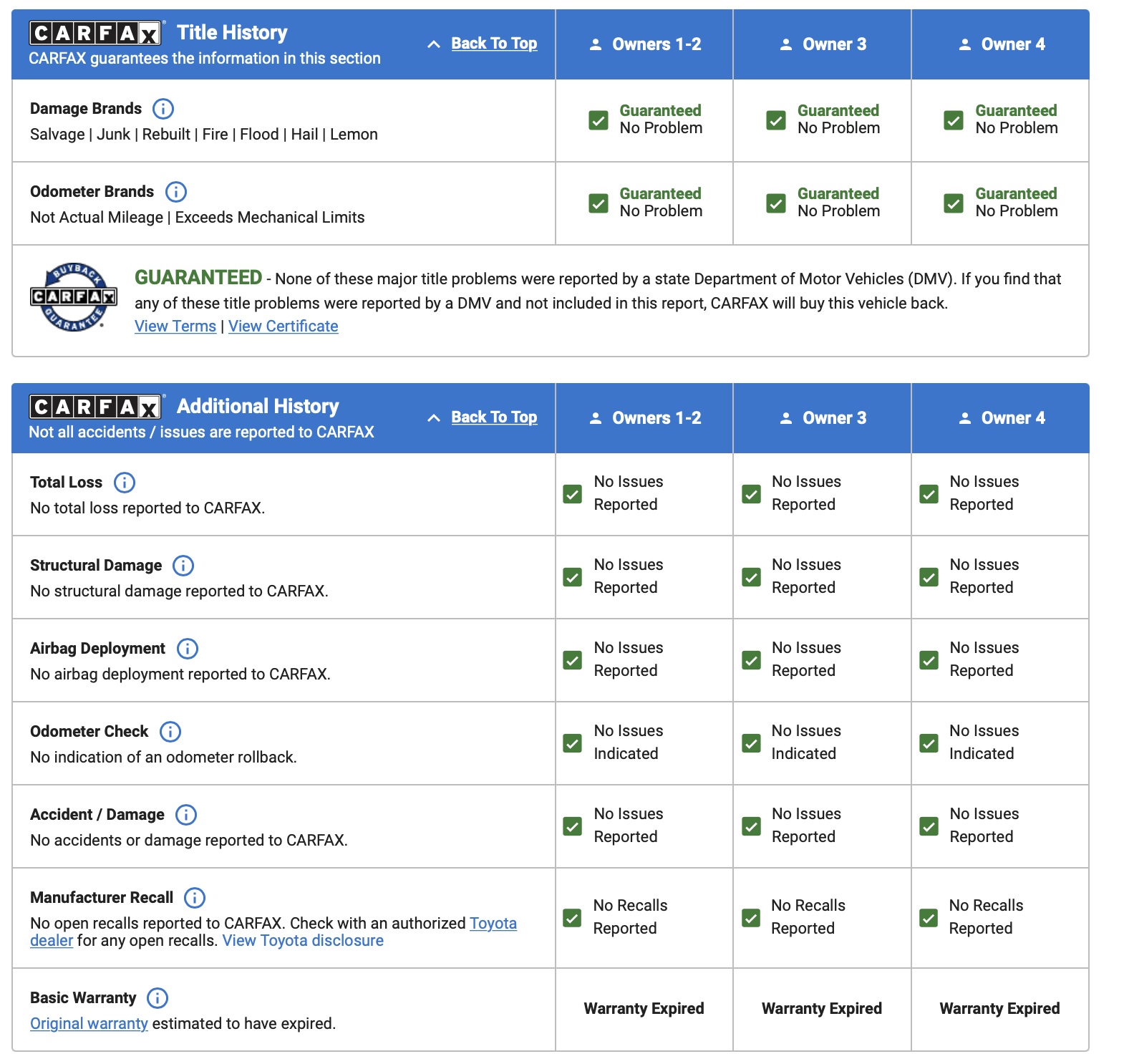Click Warranty Expired text for Owner 4

999,1009
